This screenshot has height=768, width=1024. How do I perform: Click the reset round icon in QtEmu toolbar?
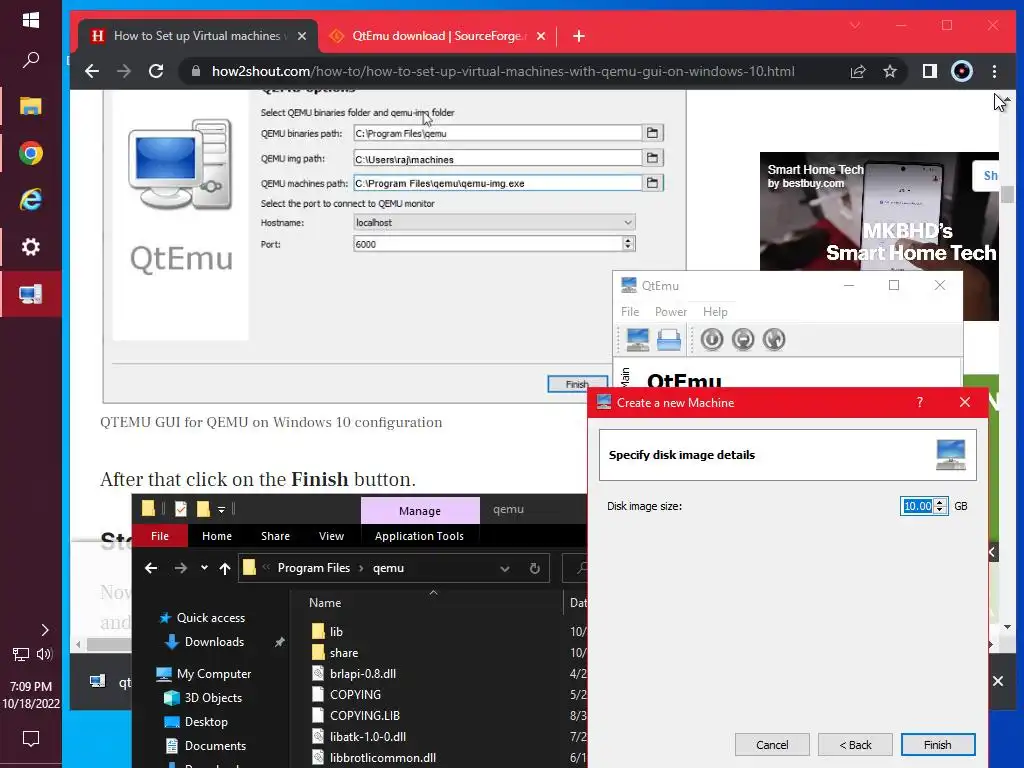tap(774, 340)
